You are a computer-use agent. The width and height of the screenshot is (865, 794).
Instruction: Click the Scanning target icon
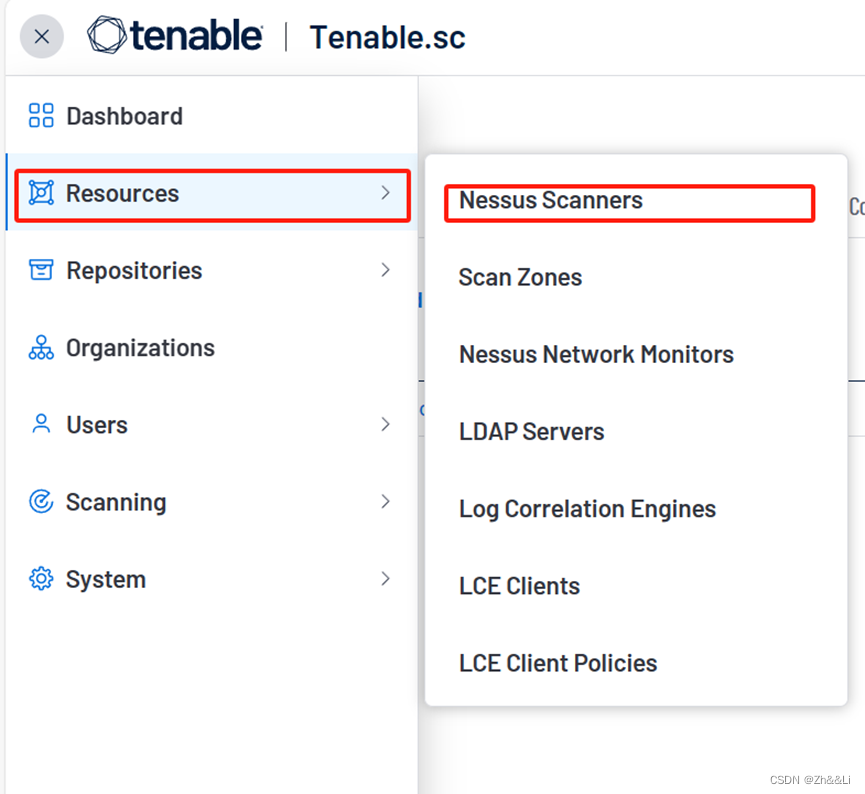coord(40,501)
